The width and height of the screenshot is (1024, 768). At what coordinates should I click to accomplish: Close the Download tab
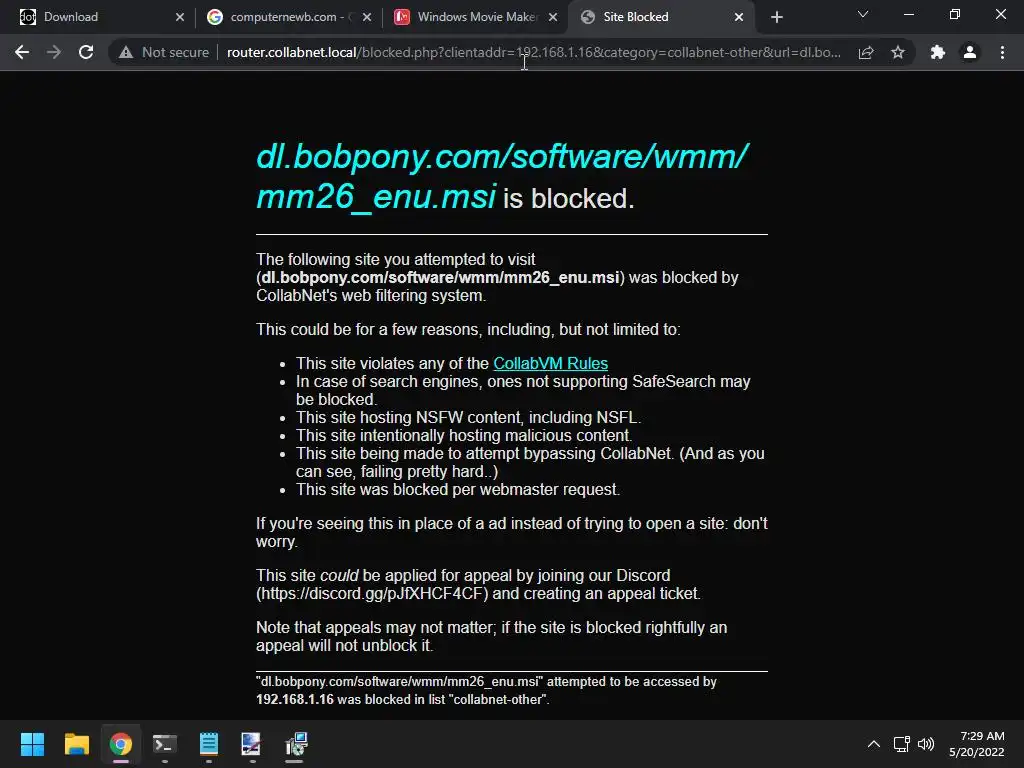coord(180,17)
